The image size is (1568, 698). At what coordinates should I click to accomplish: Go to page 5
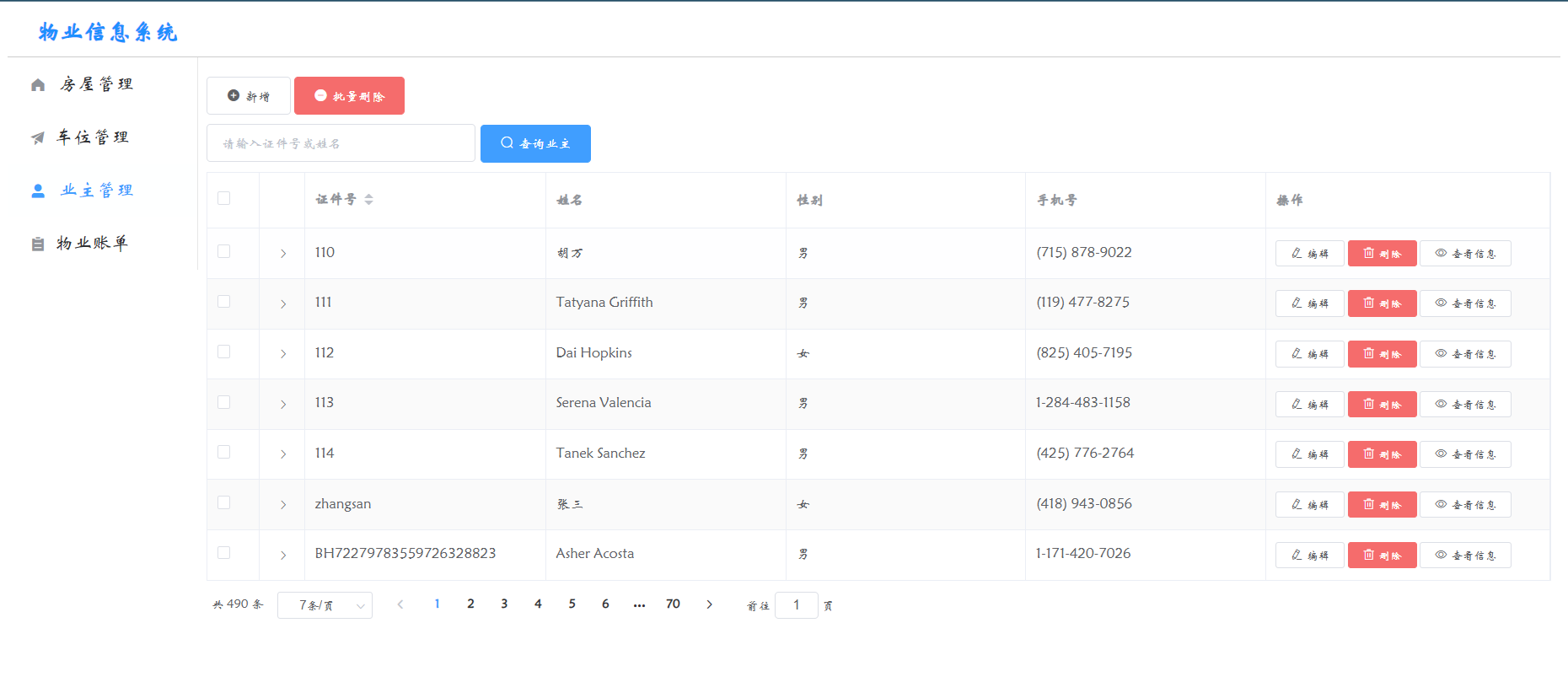[572, 604]
